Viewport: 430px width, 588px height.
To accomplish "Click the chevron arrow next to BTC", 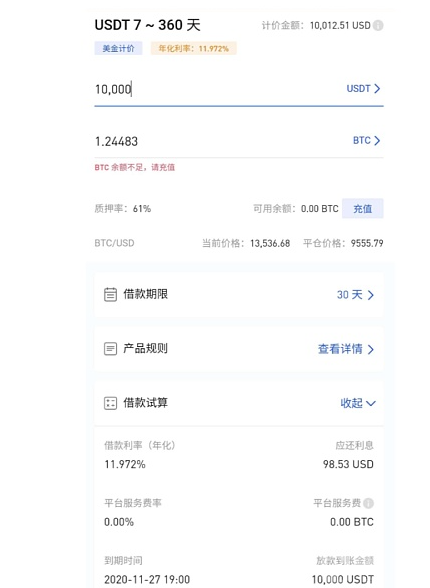I will click(377, 141).
